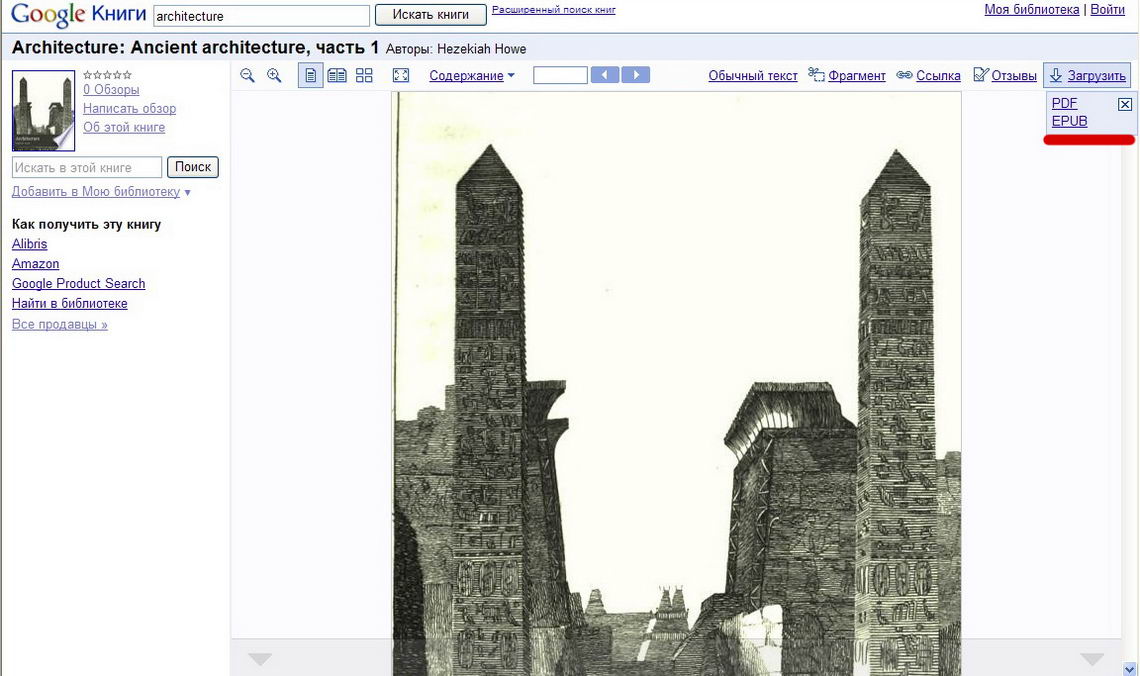The height and width of the screenshot is (676, 1140).
Task: Go to previous page arrow button
Action: point(605,75)
